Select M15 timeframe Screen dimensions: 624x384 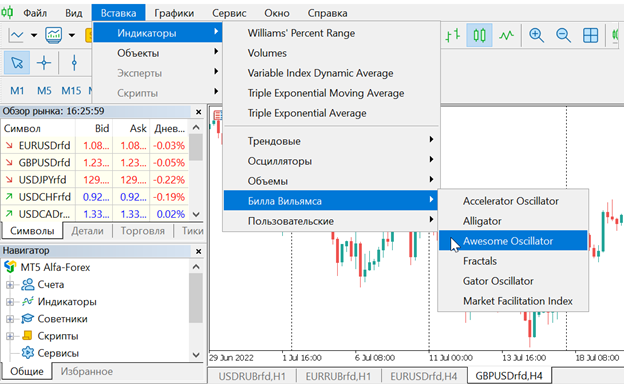point(71,91)
